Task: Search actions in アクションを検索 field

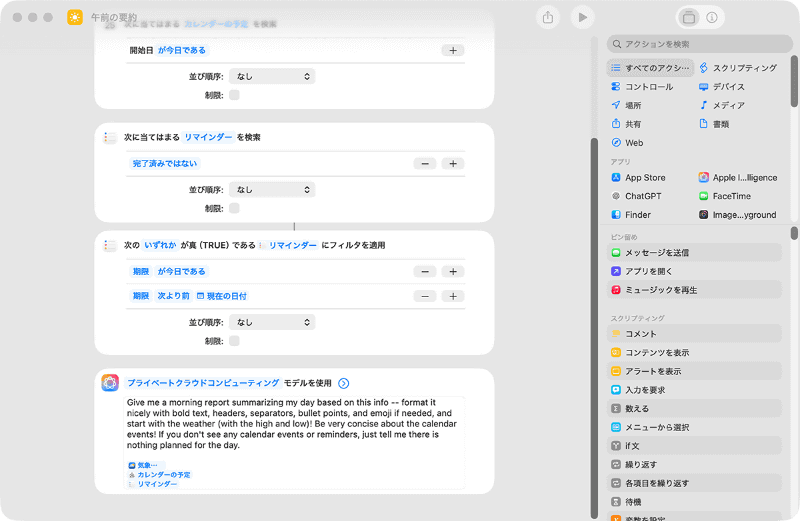Action: point(699,44)
